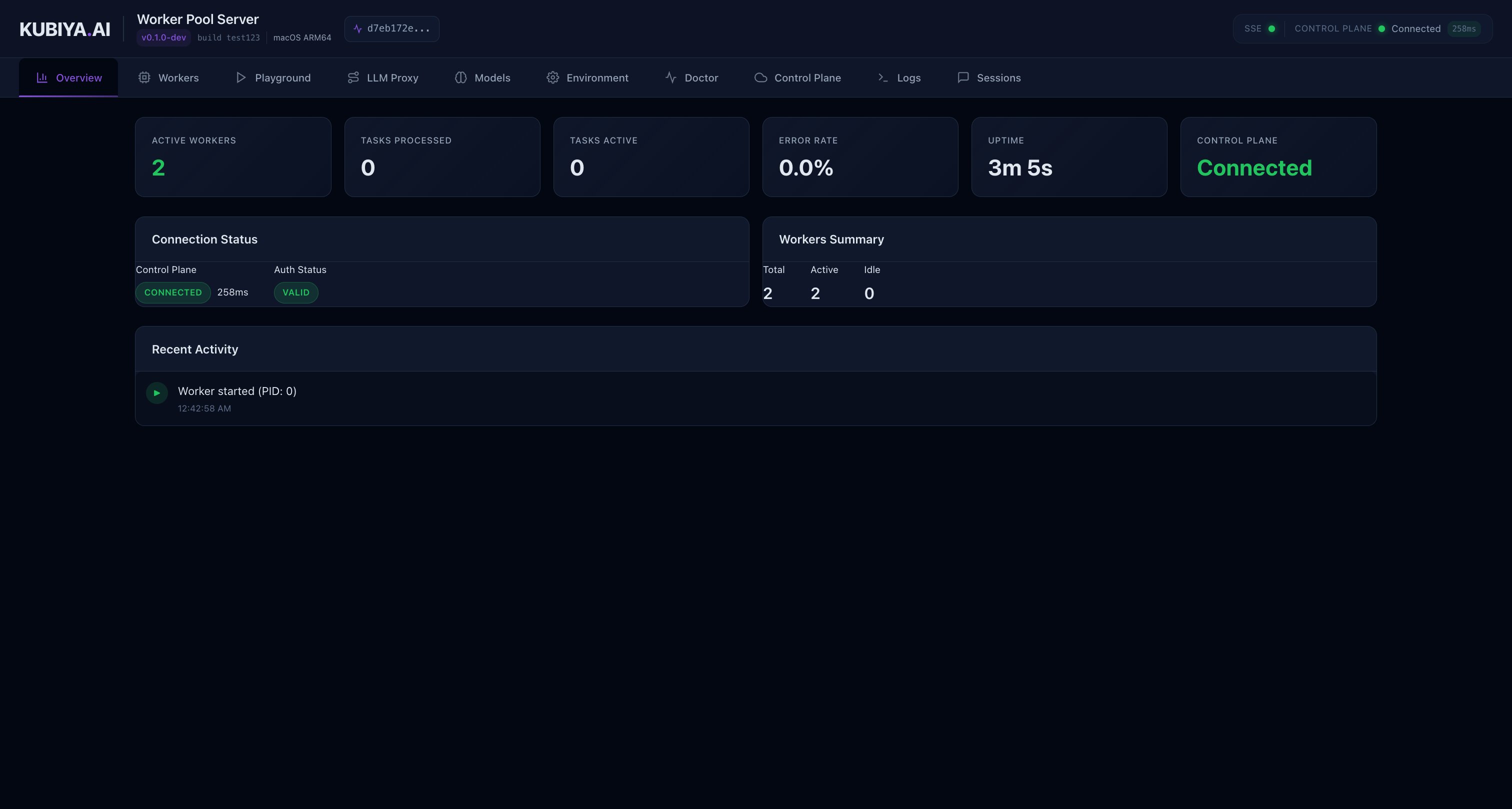1512x809 pixels.
Task: Click the 258ms value in Connection Status
Action: click(x=232, y=292)
